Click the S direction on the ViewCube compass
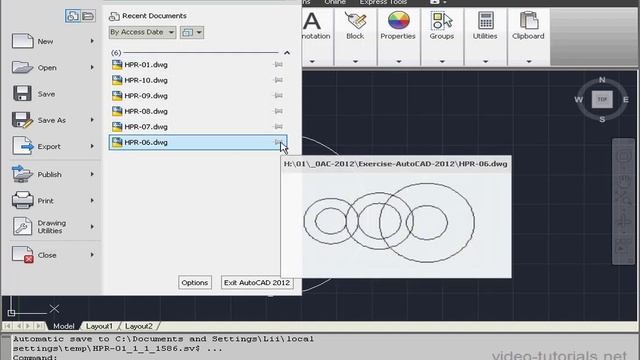640x360 pixels. [602, 119]
